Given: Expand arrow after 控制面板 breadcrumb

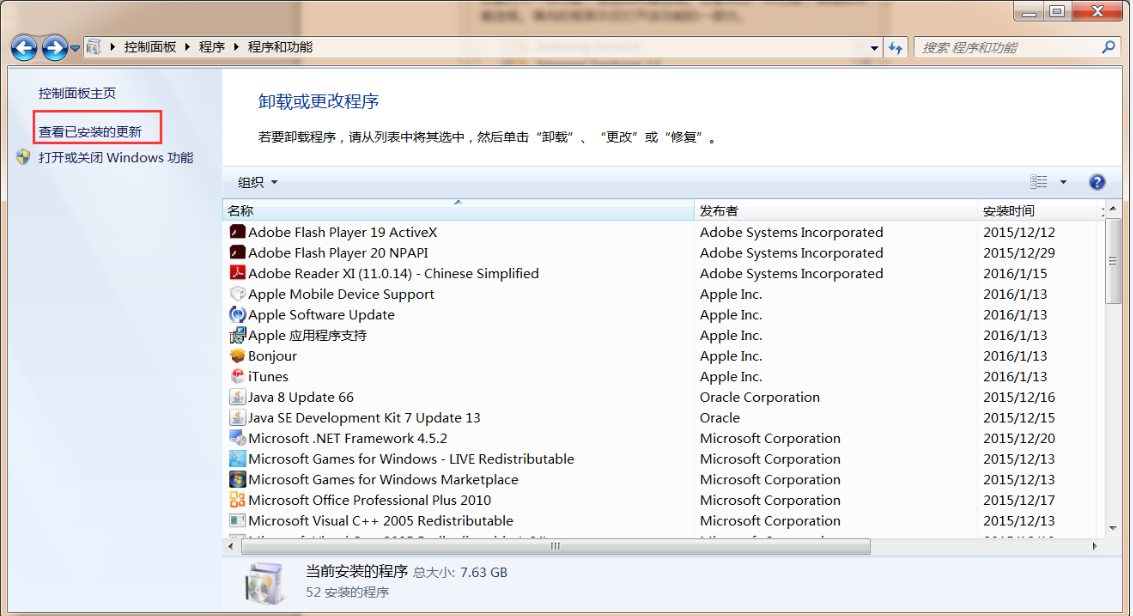Looking at the screenshot, I should pyautogui.click(x=187, y=47).
